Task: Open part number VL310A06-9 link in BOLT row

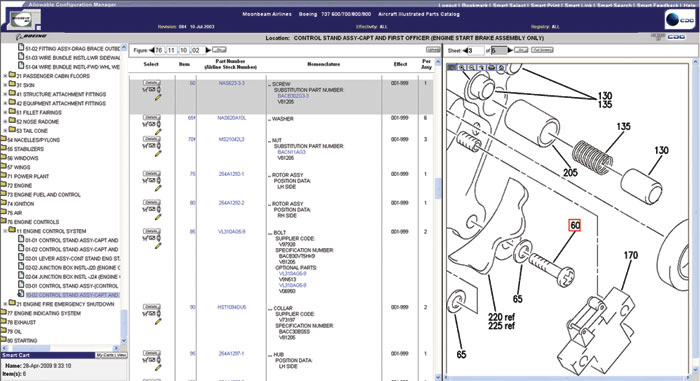Action: pyautogui.click(x=231, y=232)
